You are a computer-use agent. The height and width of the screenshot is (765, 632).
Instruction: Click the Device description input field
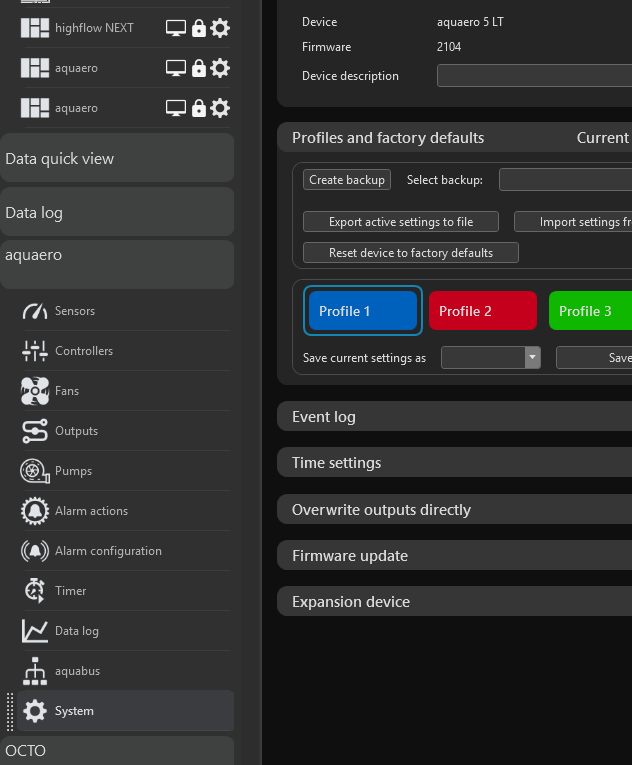coord(534,76)
